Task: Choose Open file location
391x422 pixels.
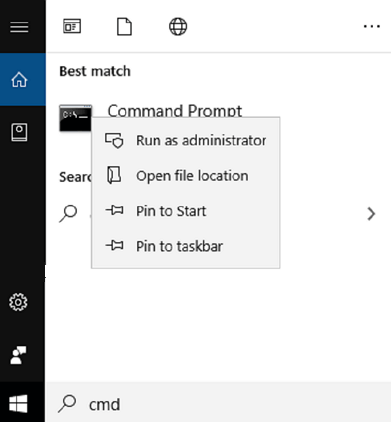Action: (x=186, y=176)
